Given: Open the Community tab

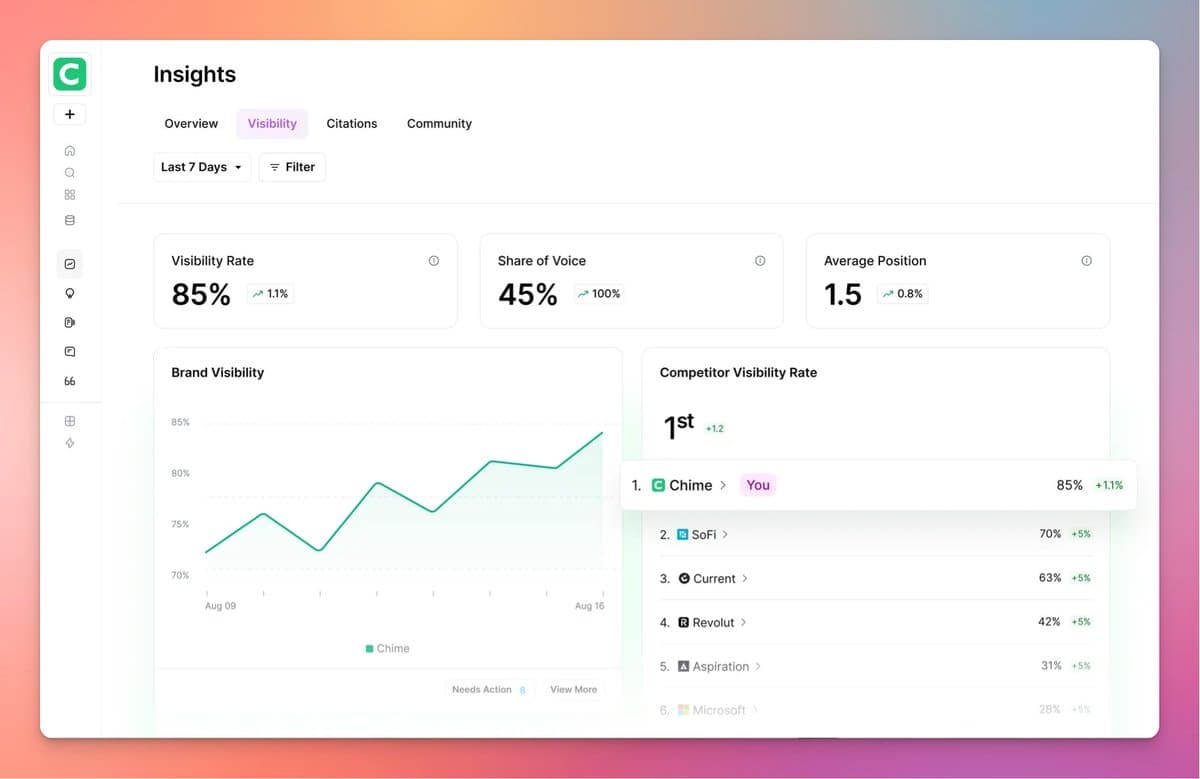Looking at the screenshot, I should coord(439,123).
